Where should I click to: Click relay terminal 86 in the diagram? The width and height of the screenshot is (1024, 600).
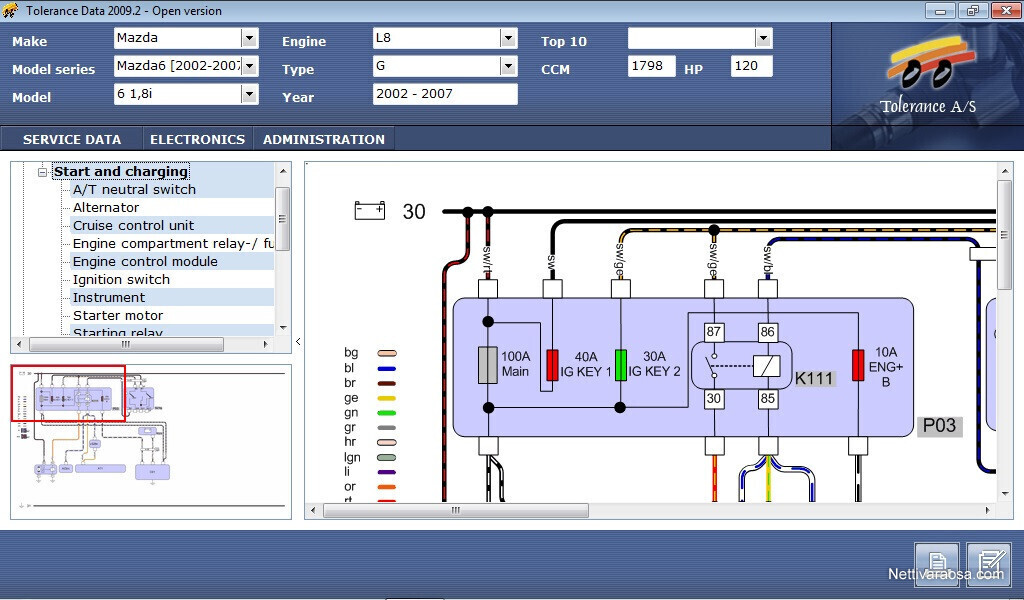(767, 332)
